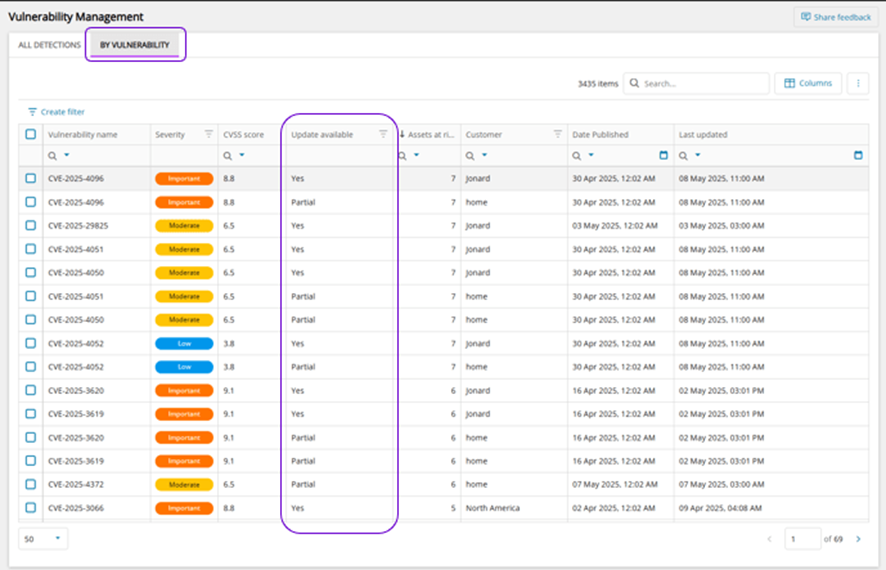Click Moderate badge in CVE-2025-29825 row
This screenshot has width=886, height=570.
[184, 225]
